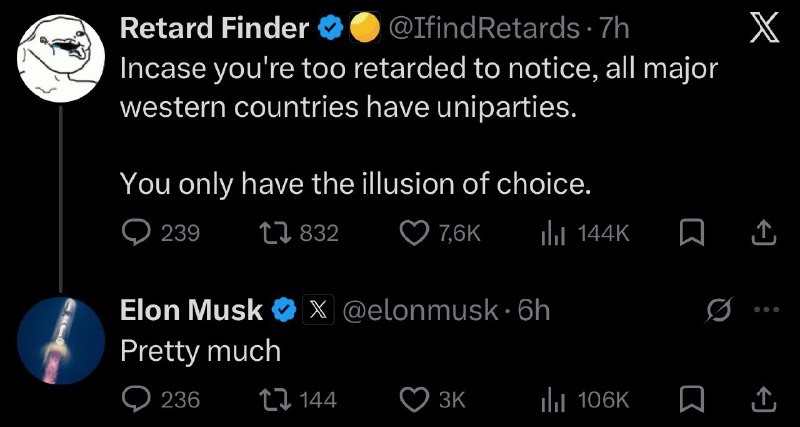The height and width of the screenshot is (427, 800).
Task: Open Elon Musk's rocket profile picture
Action: point(61,340)
